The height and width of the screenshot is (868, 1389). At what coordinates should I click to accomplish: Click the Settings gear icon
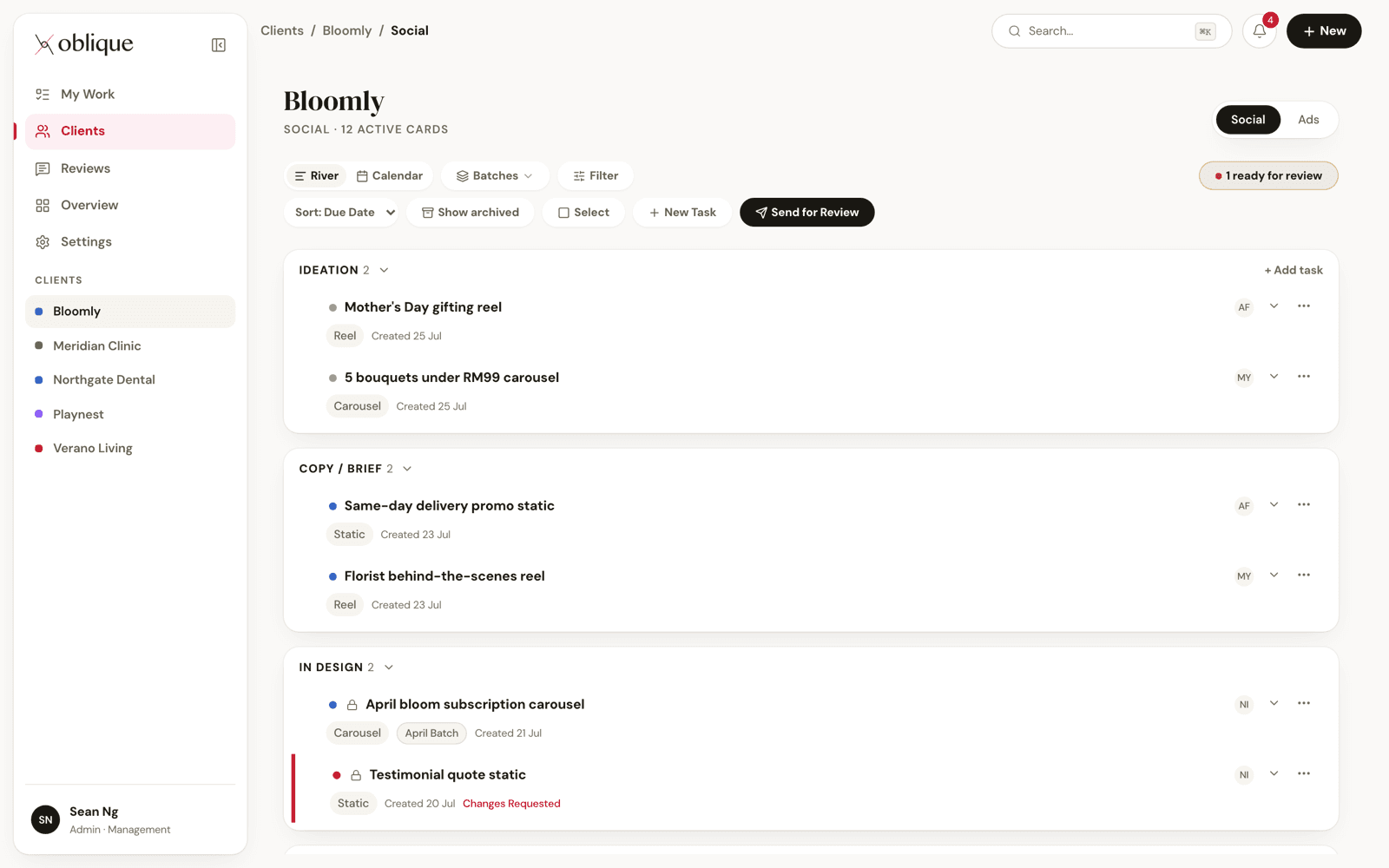click(x=43, y=242)
